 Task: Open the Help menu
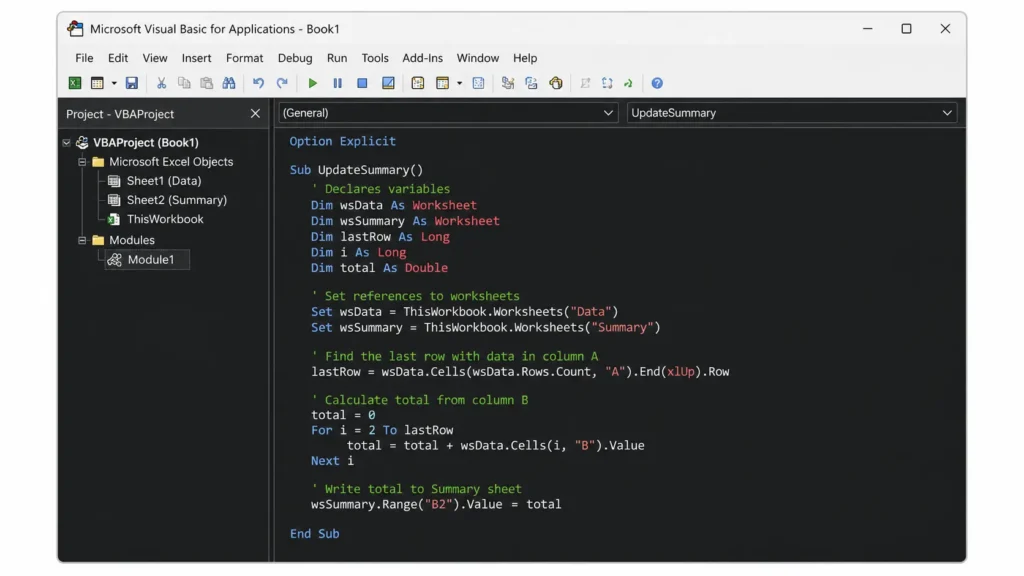coord(525,58)
